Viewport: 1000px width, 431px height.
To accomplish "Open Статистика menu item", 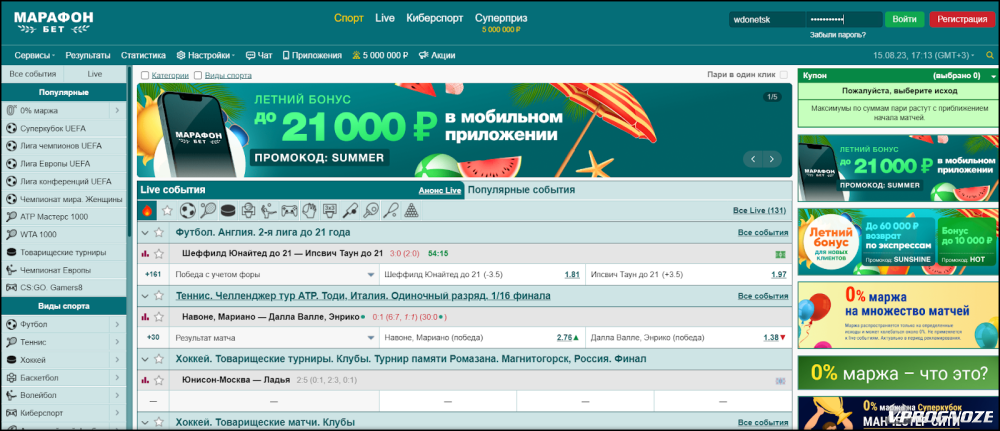I will point(143,55).
